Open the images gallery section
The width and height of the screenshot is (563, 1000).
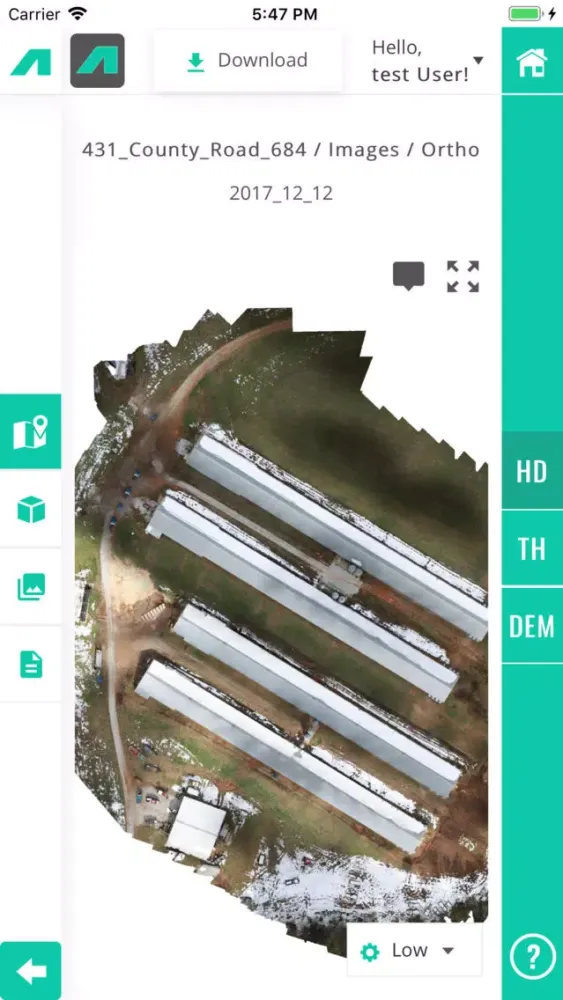[31, 587]
